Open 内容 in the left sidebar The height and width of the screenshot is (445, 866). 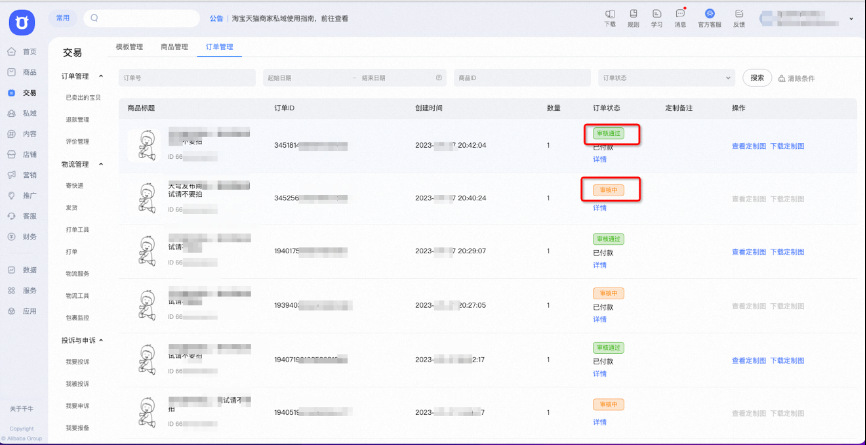pyautogui.click(x=23, y=134)
